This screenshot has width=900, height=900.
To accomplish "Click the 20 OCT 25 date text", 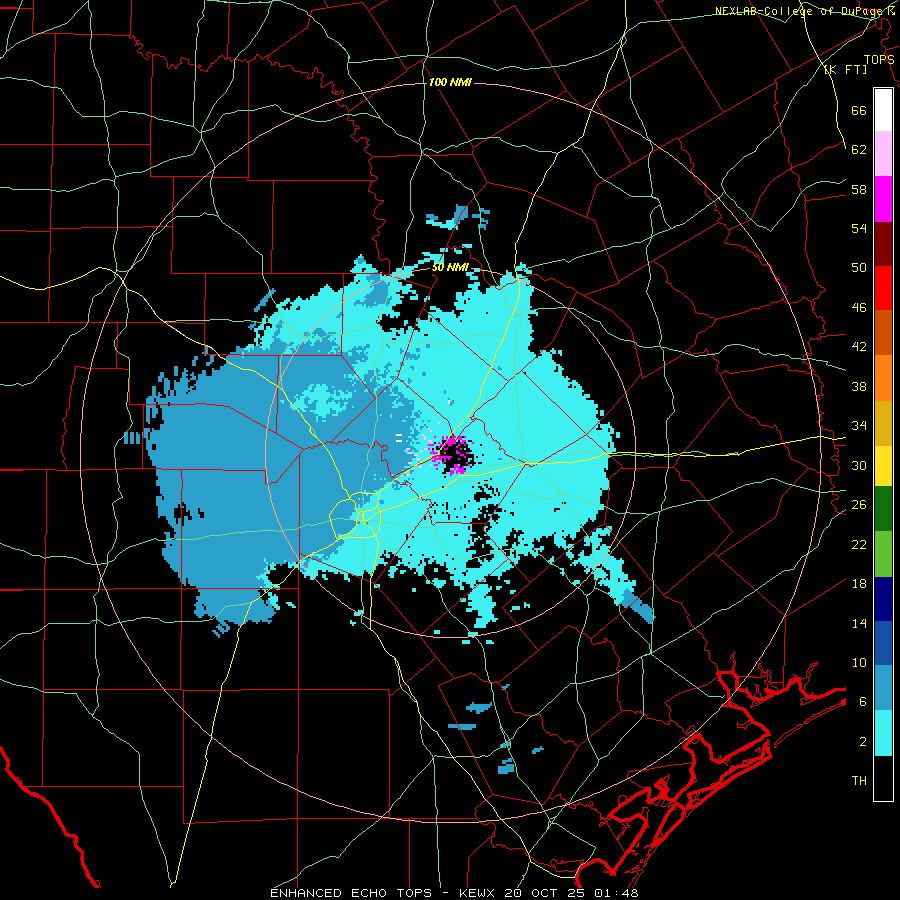I will [x=546, y=893].
